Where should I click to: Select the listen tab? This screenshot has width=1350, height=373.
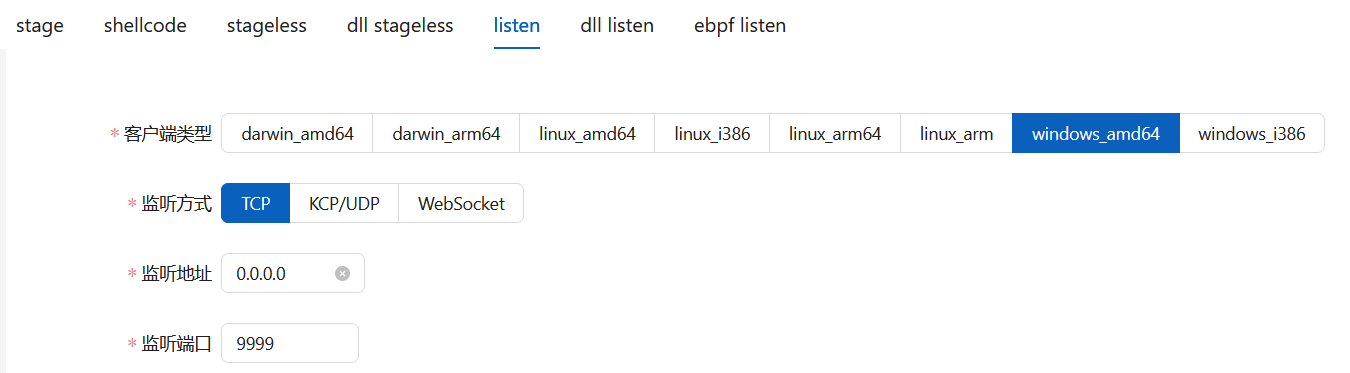point(517,25)
